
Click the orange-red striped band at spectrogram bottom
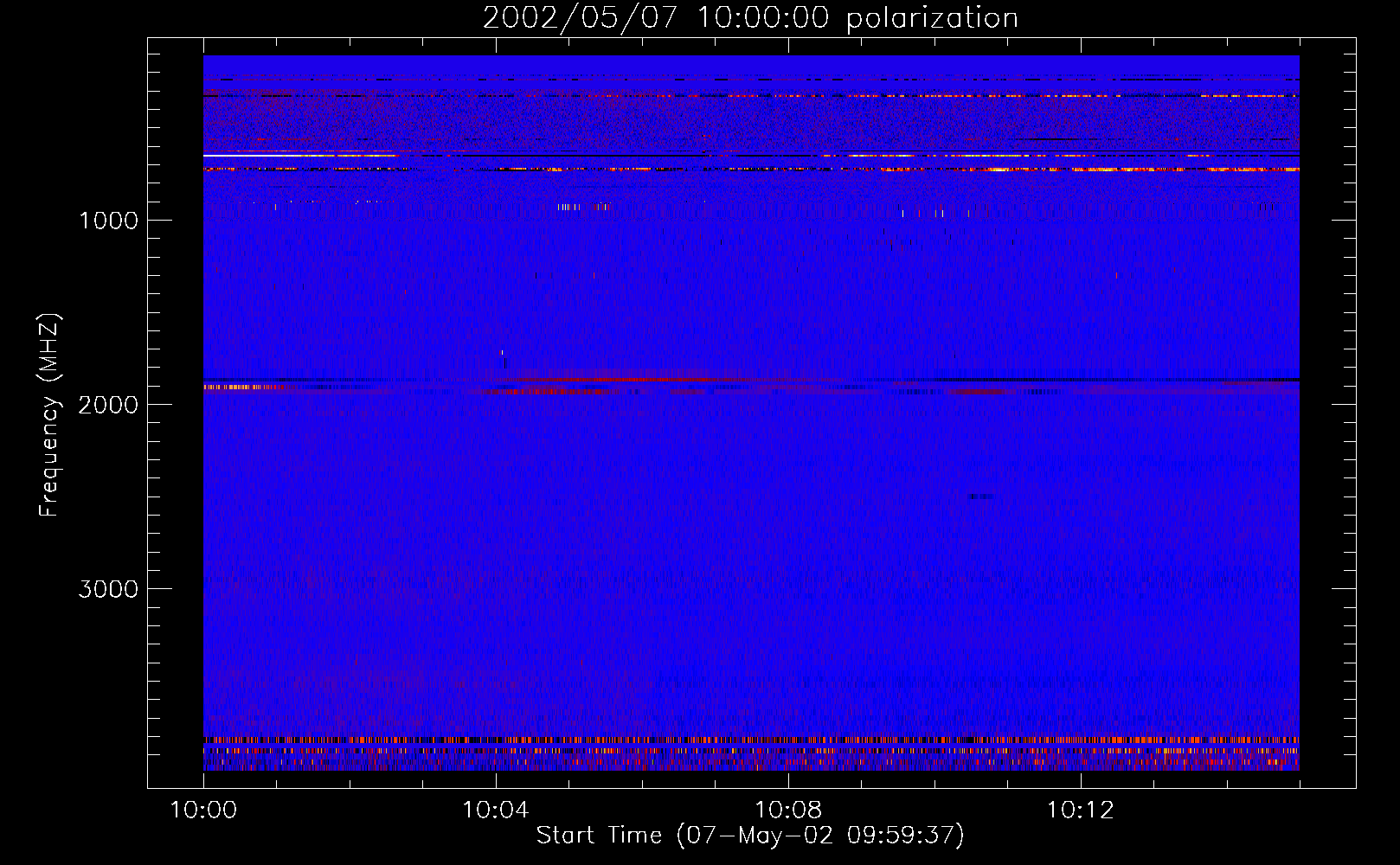(x=751, y=740)
